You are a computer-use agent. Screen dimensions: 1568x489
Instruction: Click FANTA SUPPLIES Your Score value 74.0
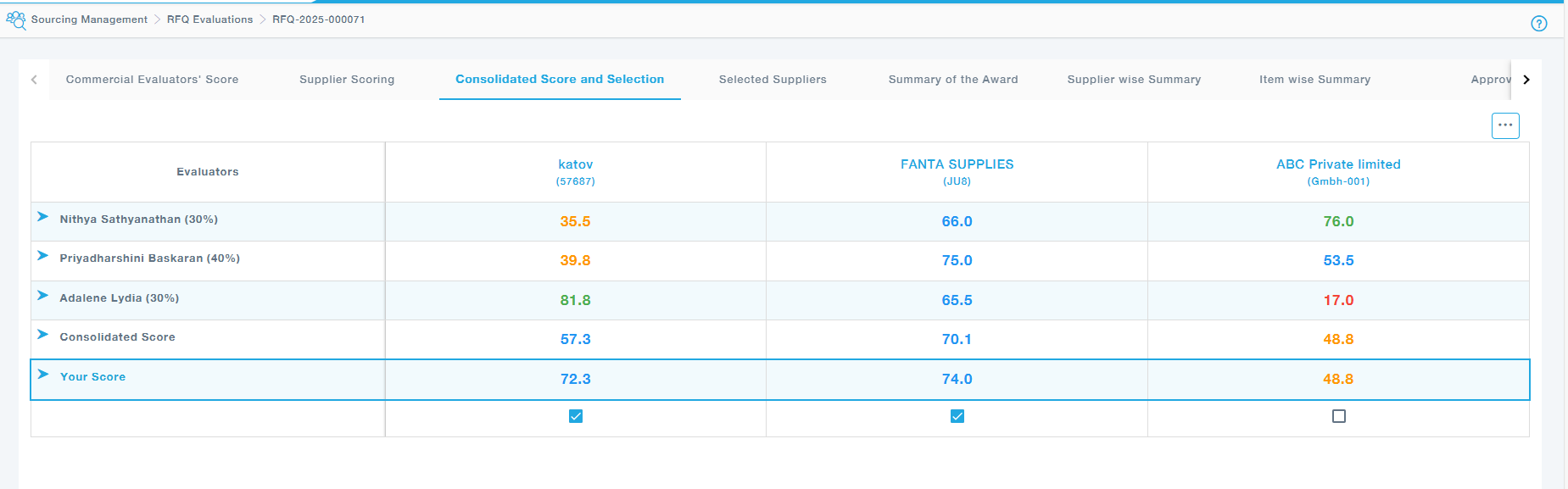957,380
